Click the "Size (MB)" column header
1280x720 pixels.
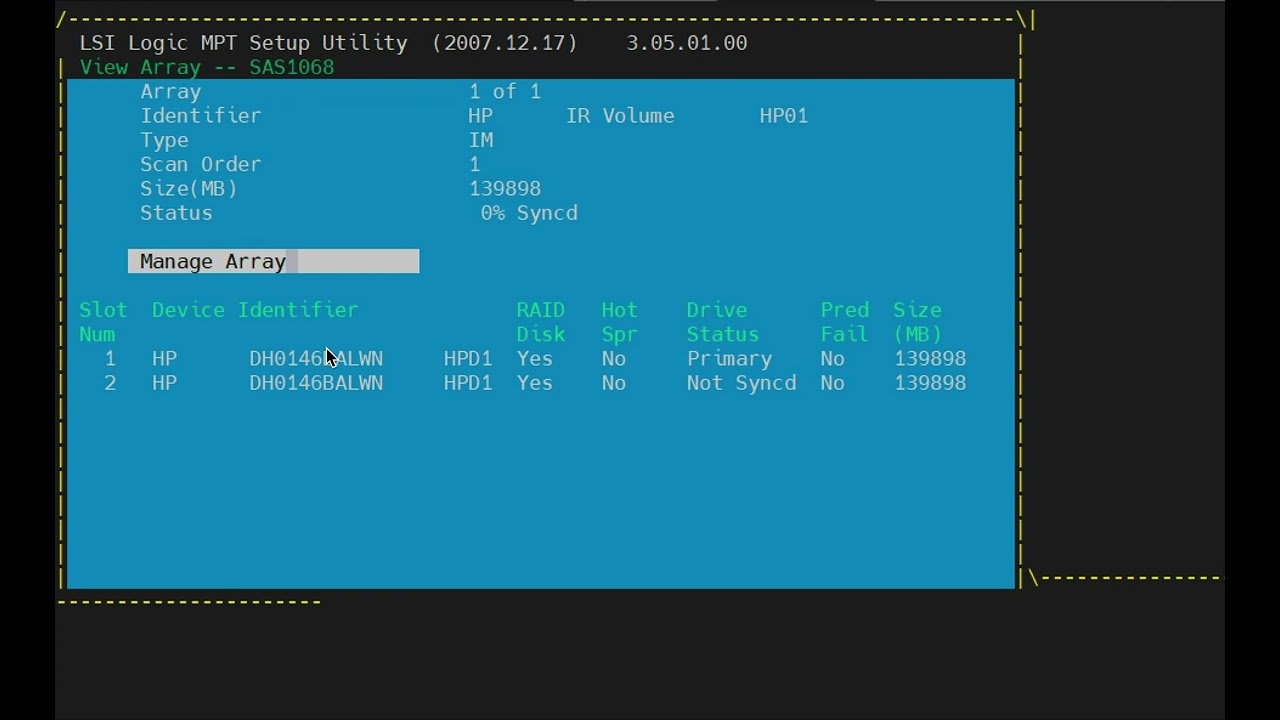(x=918, y=322)
